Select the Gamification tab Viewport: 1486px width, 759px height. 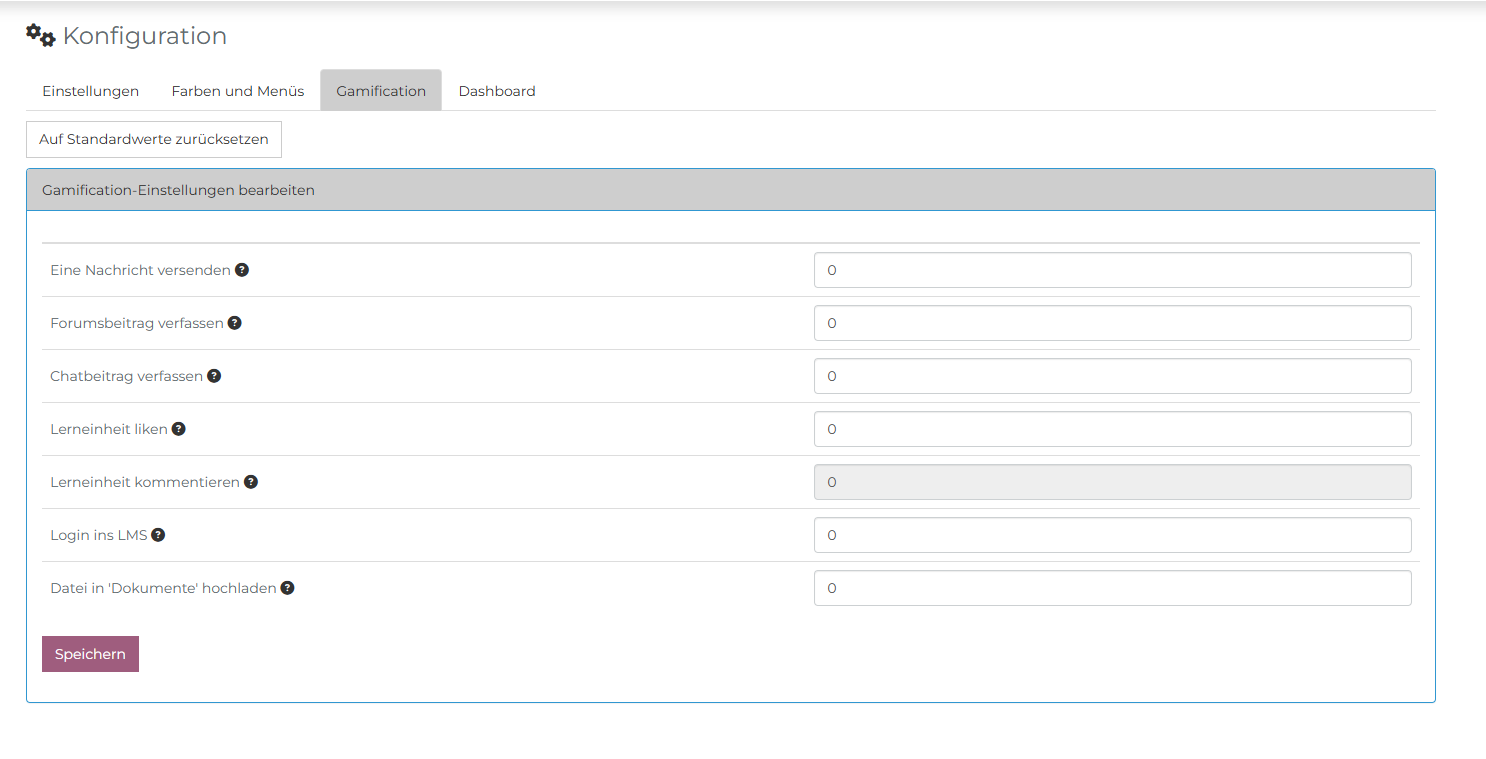point(381,91)
